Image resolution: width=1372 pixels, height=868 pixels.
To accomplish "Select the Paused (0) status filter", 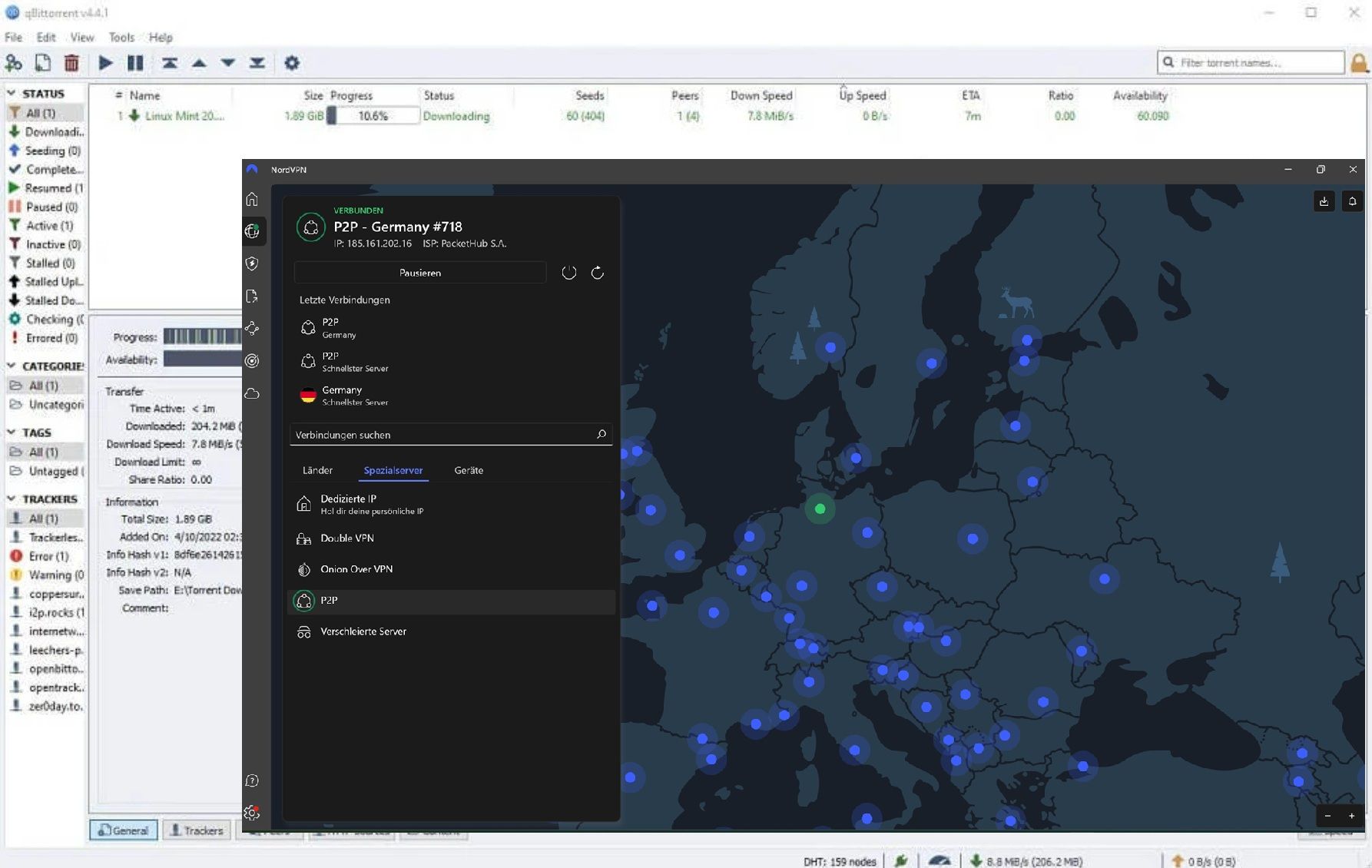I will point(45,207).
